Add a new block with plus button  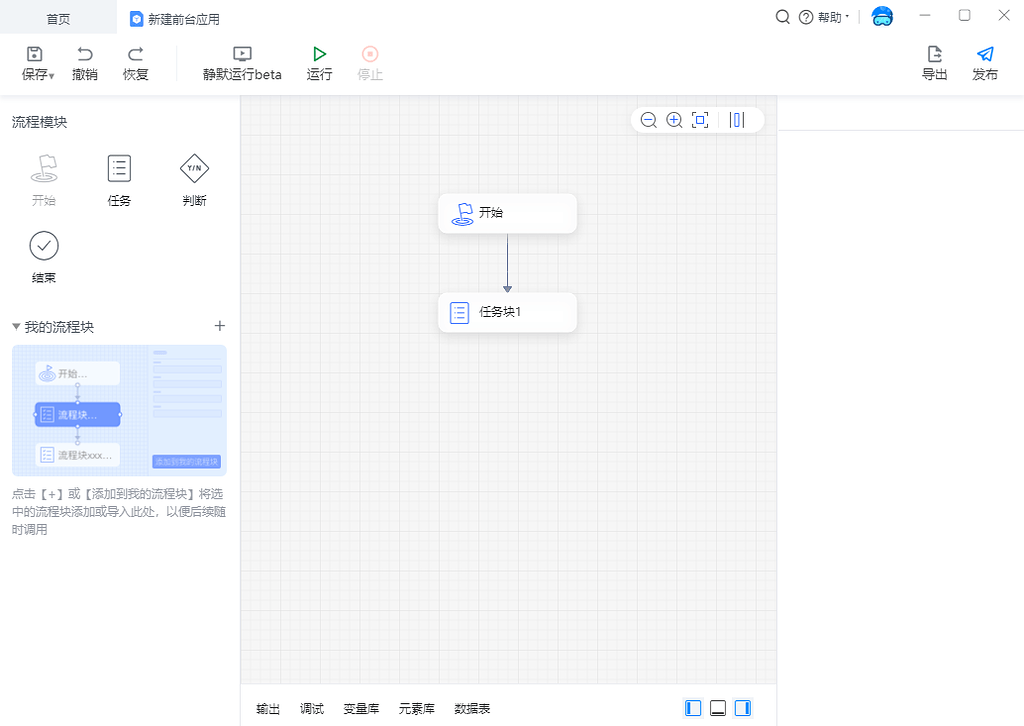220,326
